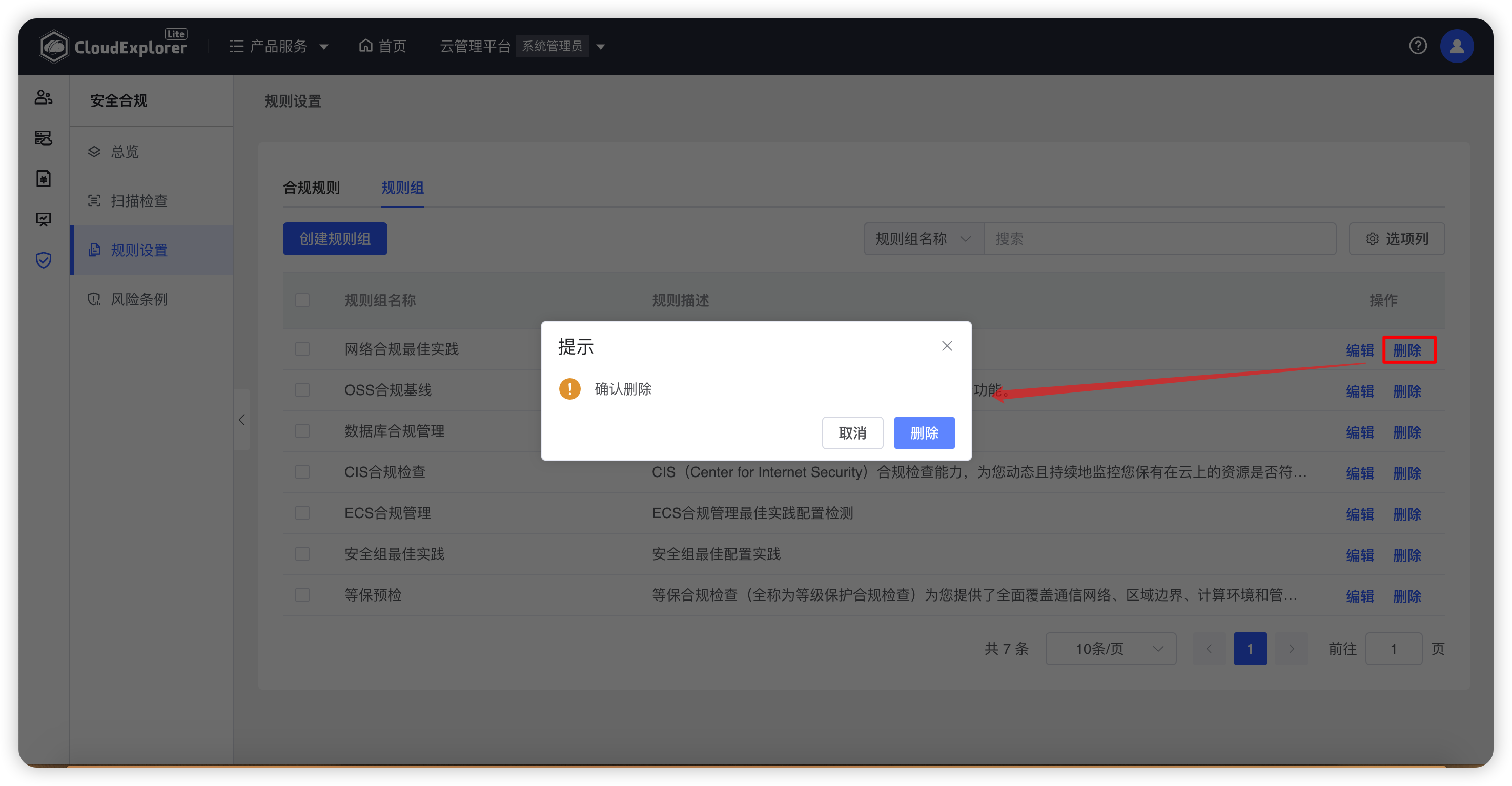Viewport: 1512px width, 786px height.
Task: Open the 10条/页 page size dropdown
Action: 1111,649
